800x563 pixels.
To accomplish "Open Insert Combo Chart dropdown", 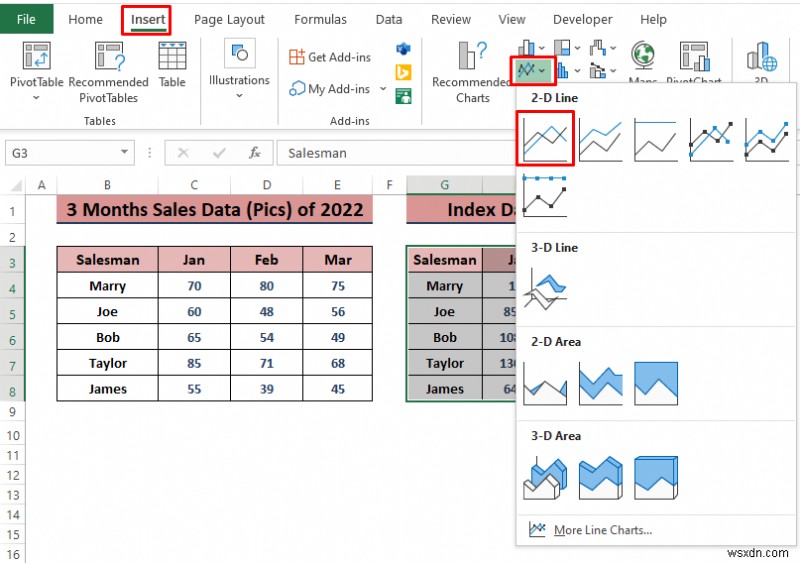I will coord(603,70).
